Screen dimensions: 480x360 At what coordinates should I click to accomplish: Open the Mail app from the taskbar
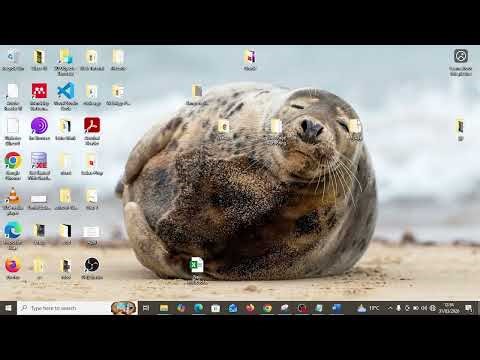pos(233,308)
